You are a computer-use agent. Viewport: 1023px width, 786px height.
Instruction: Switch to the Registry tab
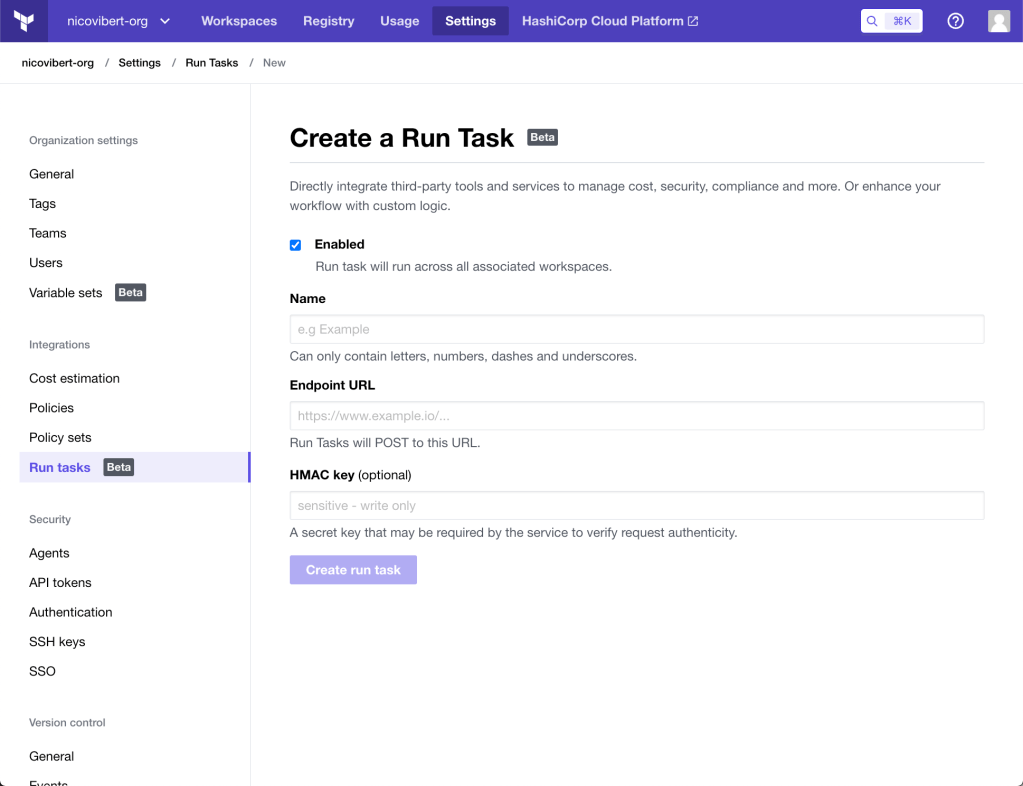(328, 21)
